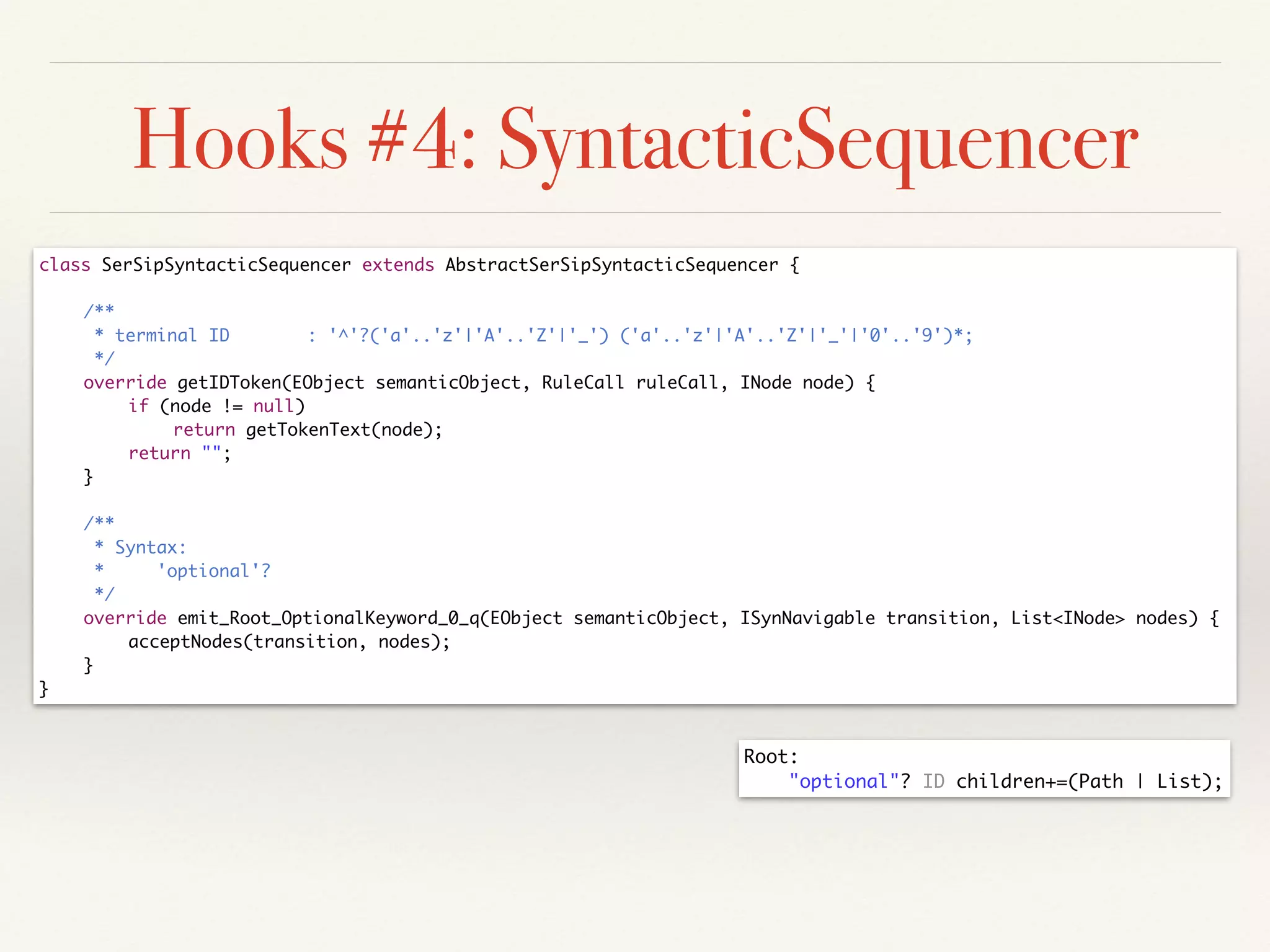Click the comment line '* terminal ID'
This screenshot has width=1270, height=952.
click(x=533, y=335)
